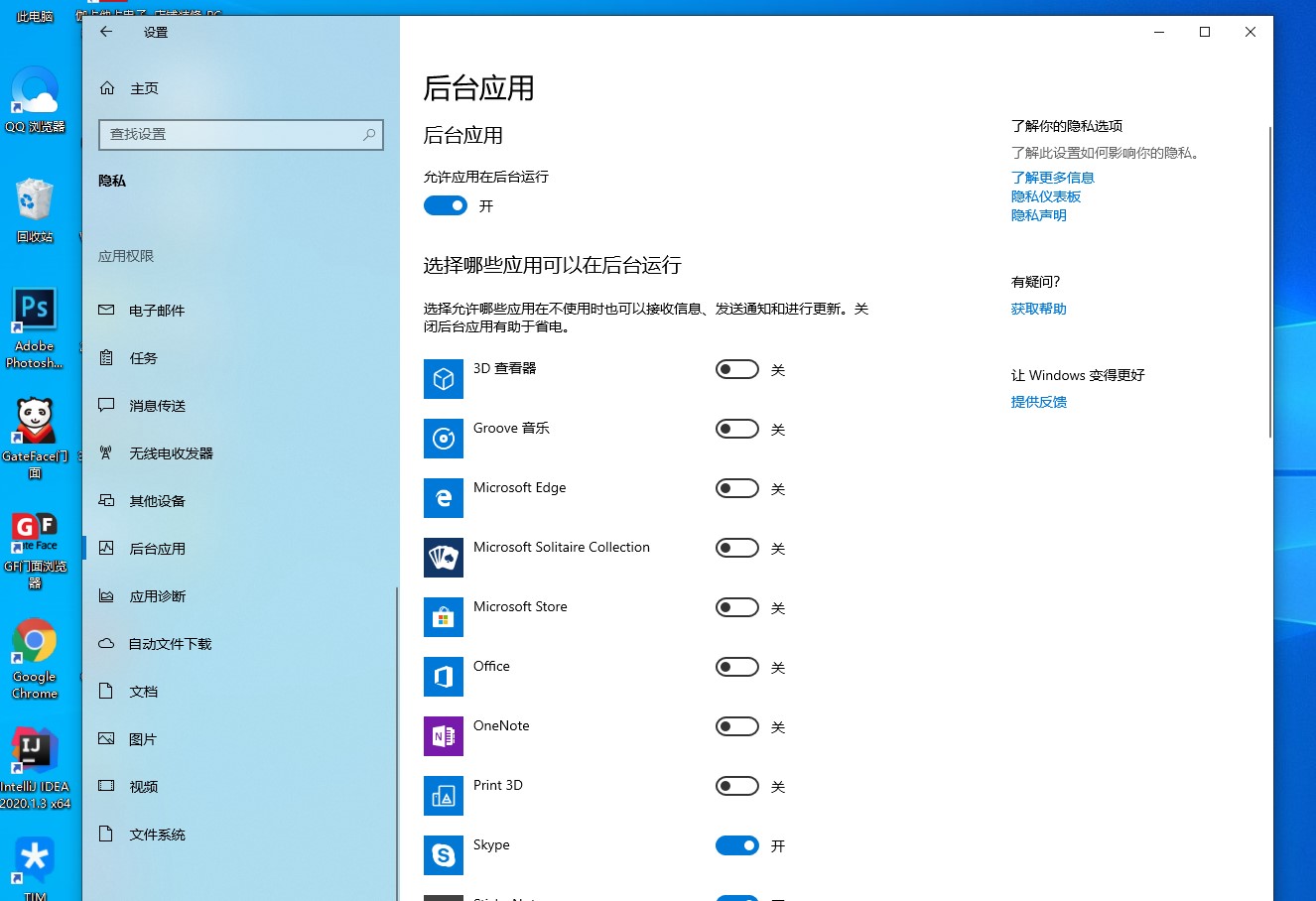
Task: Click the OneNote app icon
Action: pyautogui.click(x=443, y=736)
